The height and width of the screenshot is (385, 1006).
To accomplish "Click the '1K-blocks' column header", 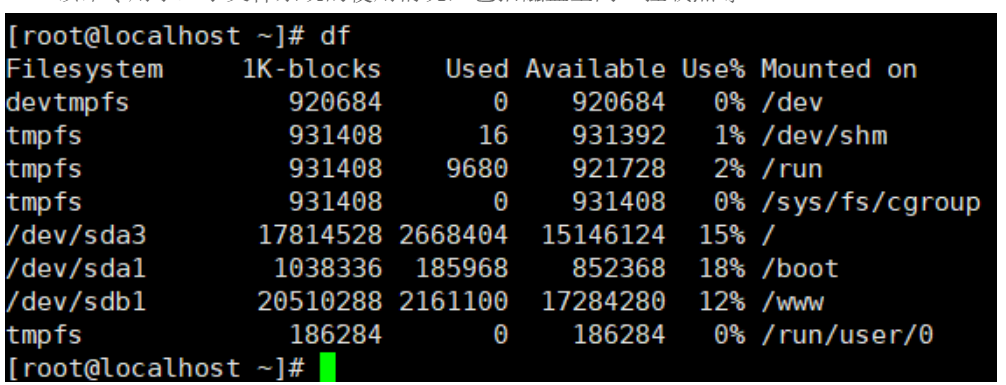I will click(x=312, y=69).
